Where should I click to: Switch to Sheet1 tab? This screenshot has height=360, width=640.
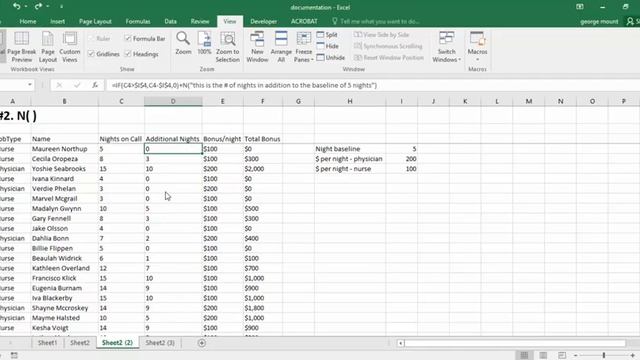pyautogui.click(x=48, y=343)
